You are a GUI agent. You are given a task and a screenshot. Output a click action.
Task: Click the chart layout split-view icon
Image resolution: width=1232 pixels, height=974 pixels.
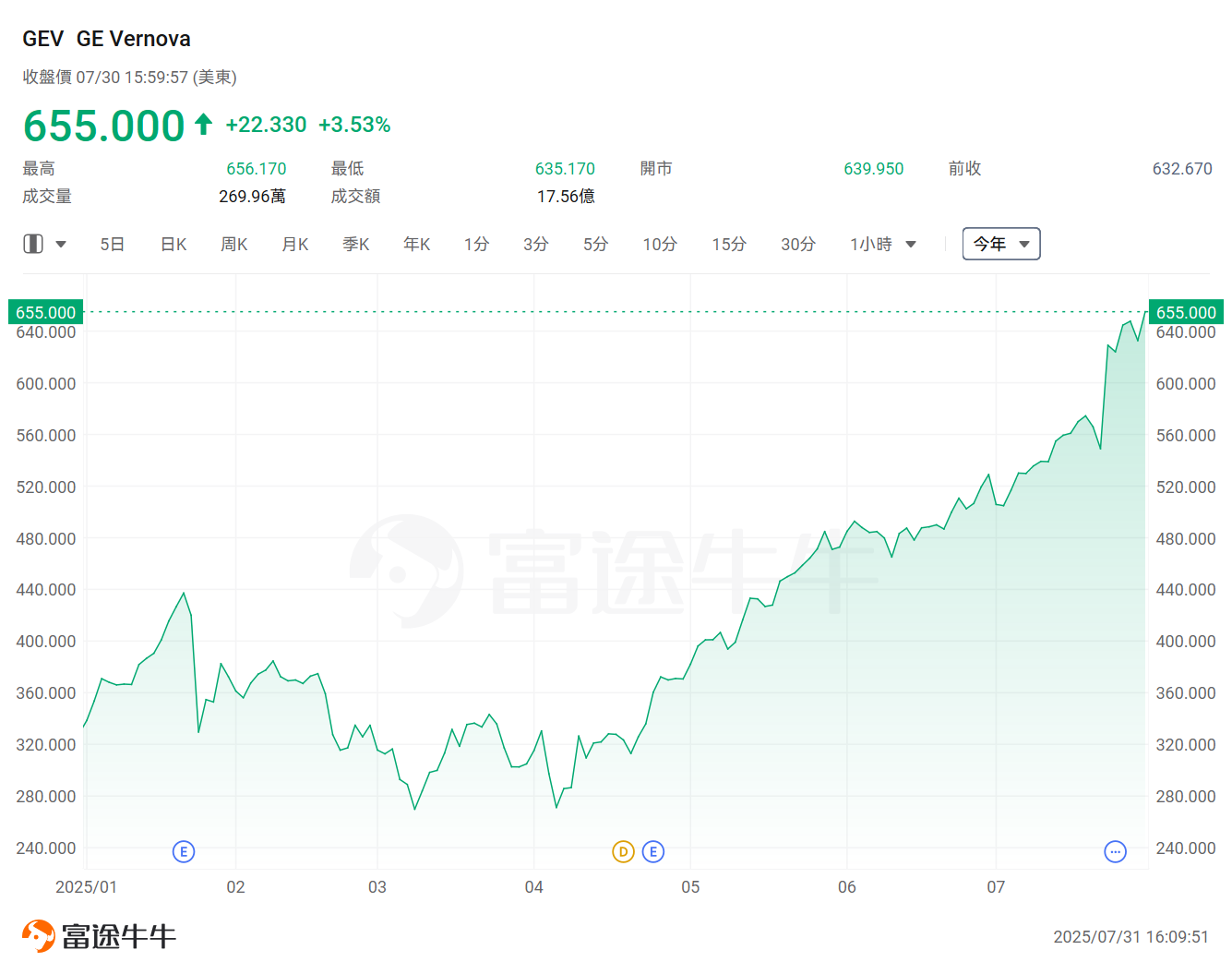(33, 244)
